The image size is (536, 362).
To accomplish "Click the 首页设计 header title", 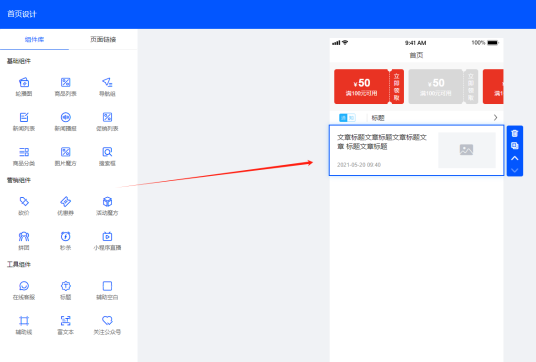I will [22, 14].
